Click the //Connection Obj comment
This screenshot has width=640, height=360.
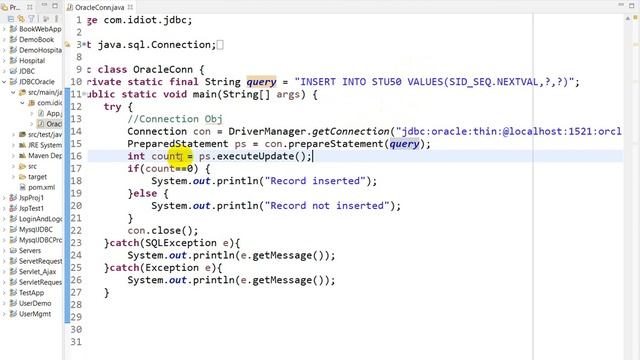pyautogui.click(x=175, y=119)
